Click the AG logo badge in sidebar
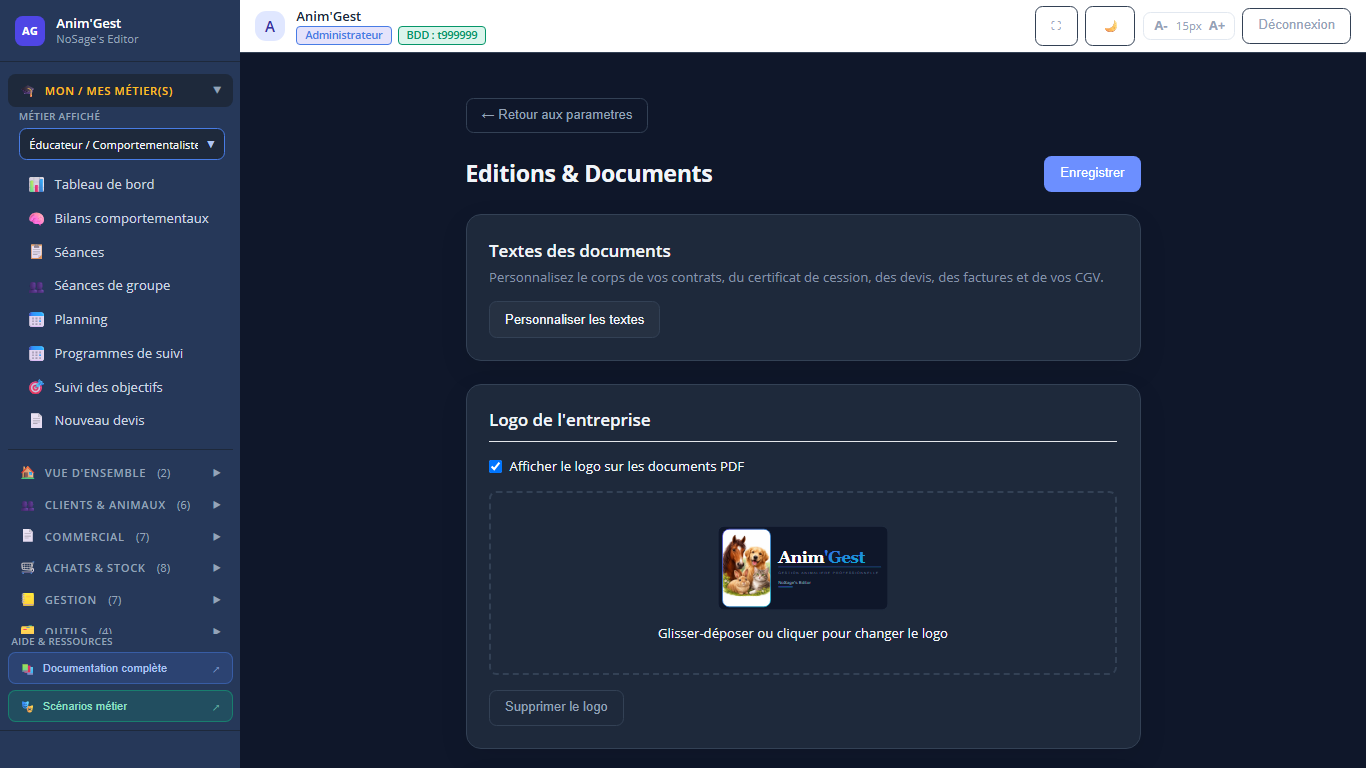The height and width of the screenshot is (768, 1366). [30, 31]
